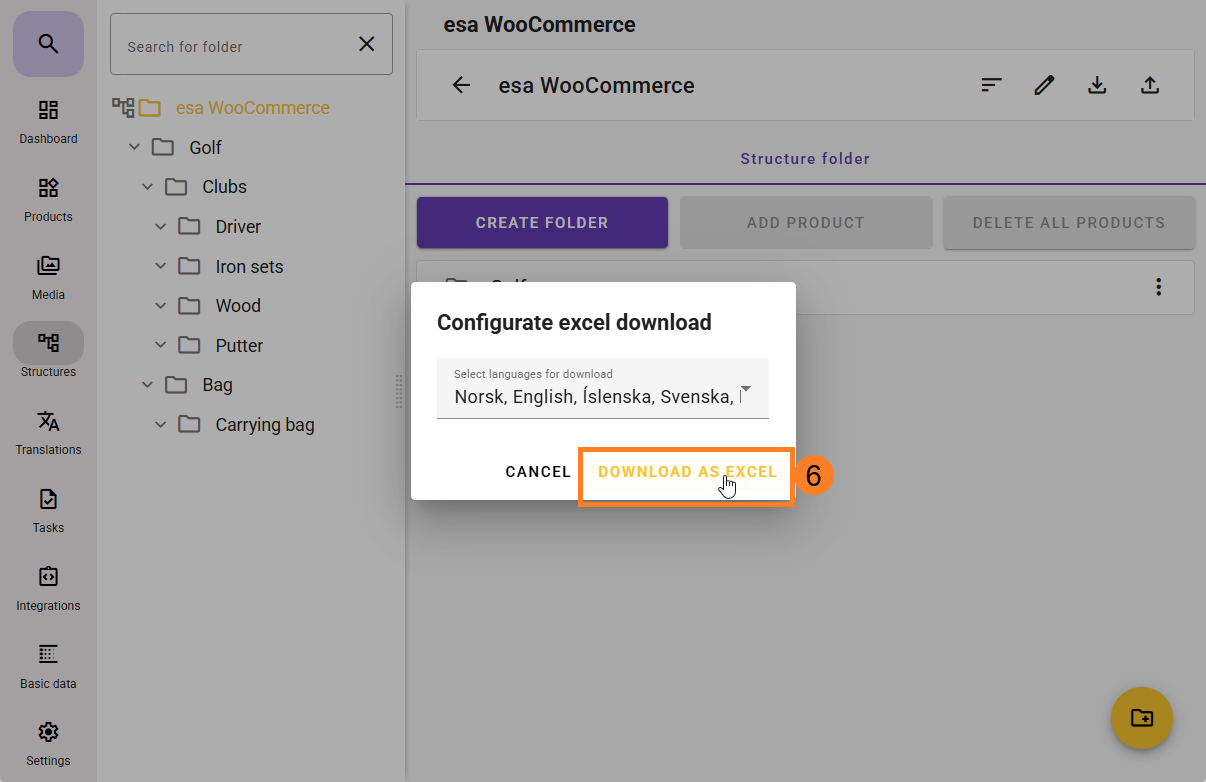
Task: Switch to the Structure folder tab
Action: pyautogui.click(x=804, y=159)
